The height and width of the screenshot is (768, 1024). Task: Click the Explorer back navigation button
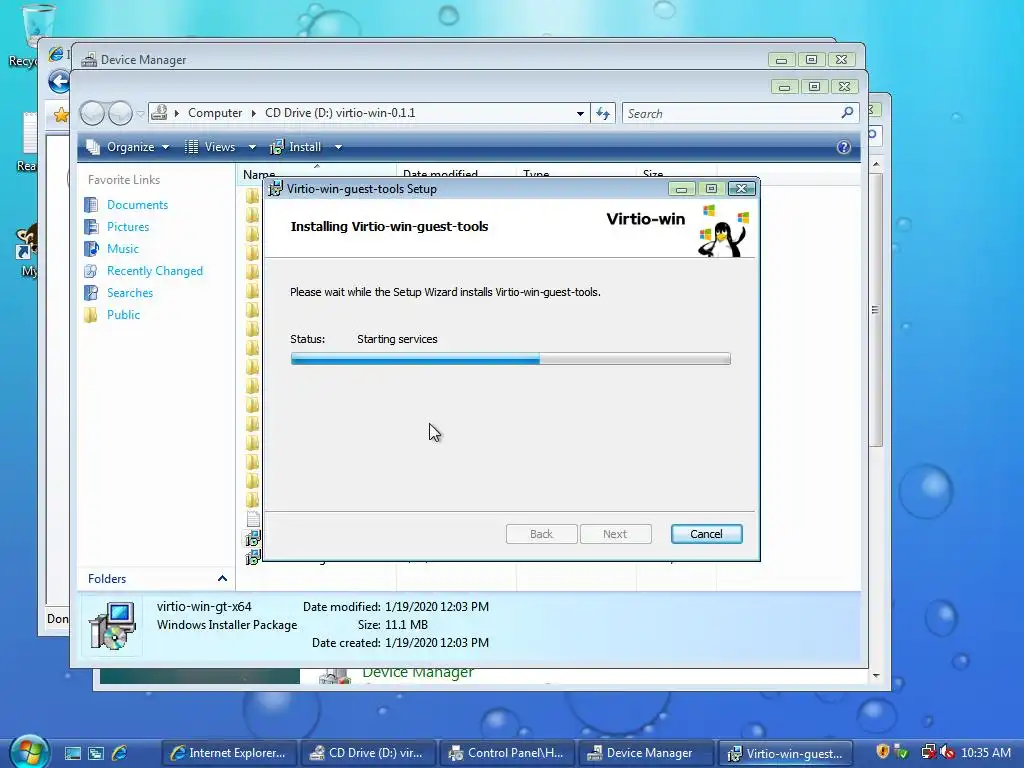[x=92, y=114]
